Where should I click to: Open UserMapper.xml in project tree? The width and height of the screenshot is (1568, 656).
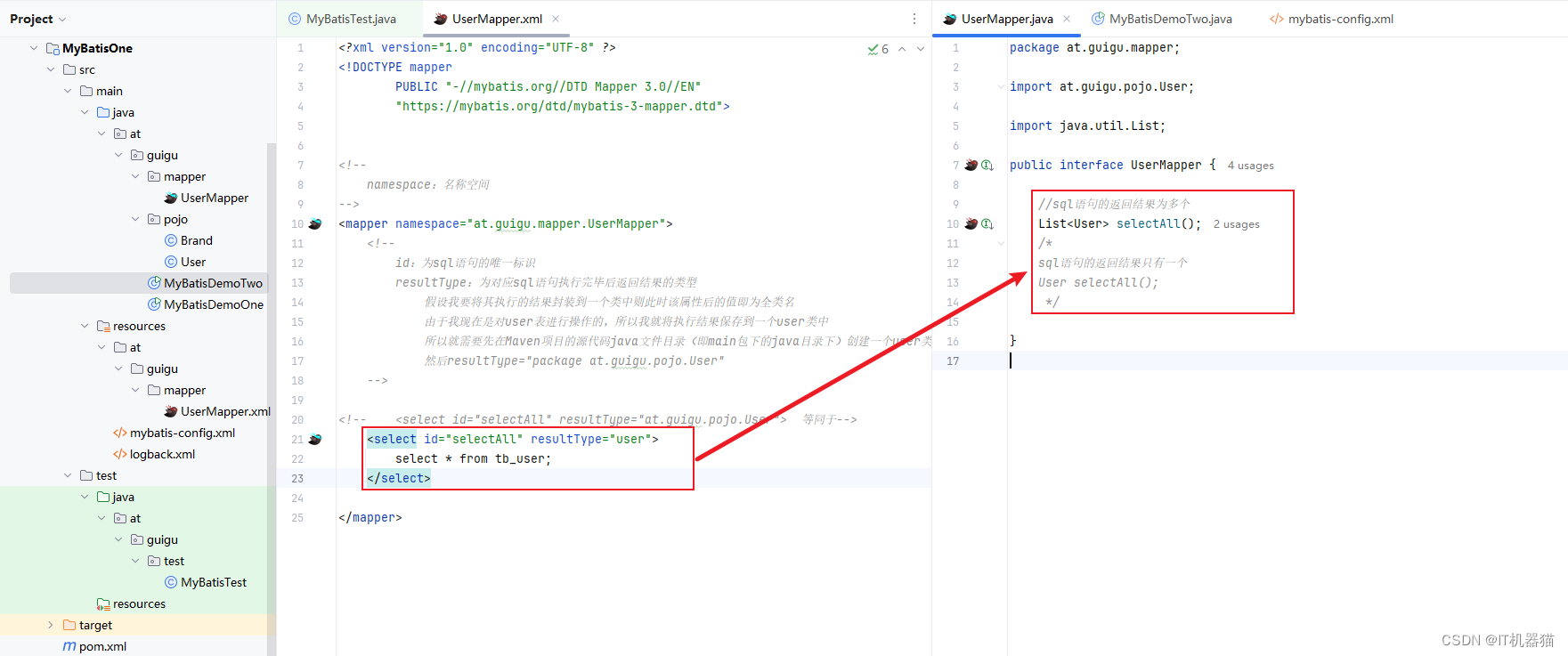pos(217,411)
